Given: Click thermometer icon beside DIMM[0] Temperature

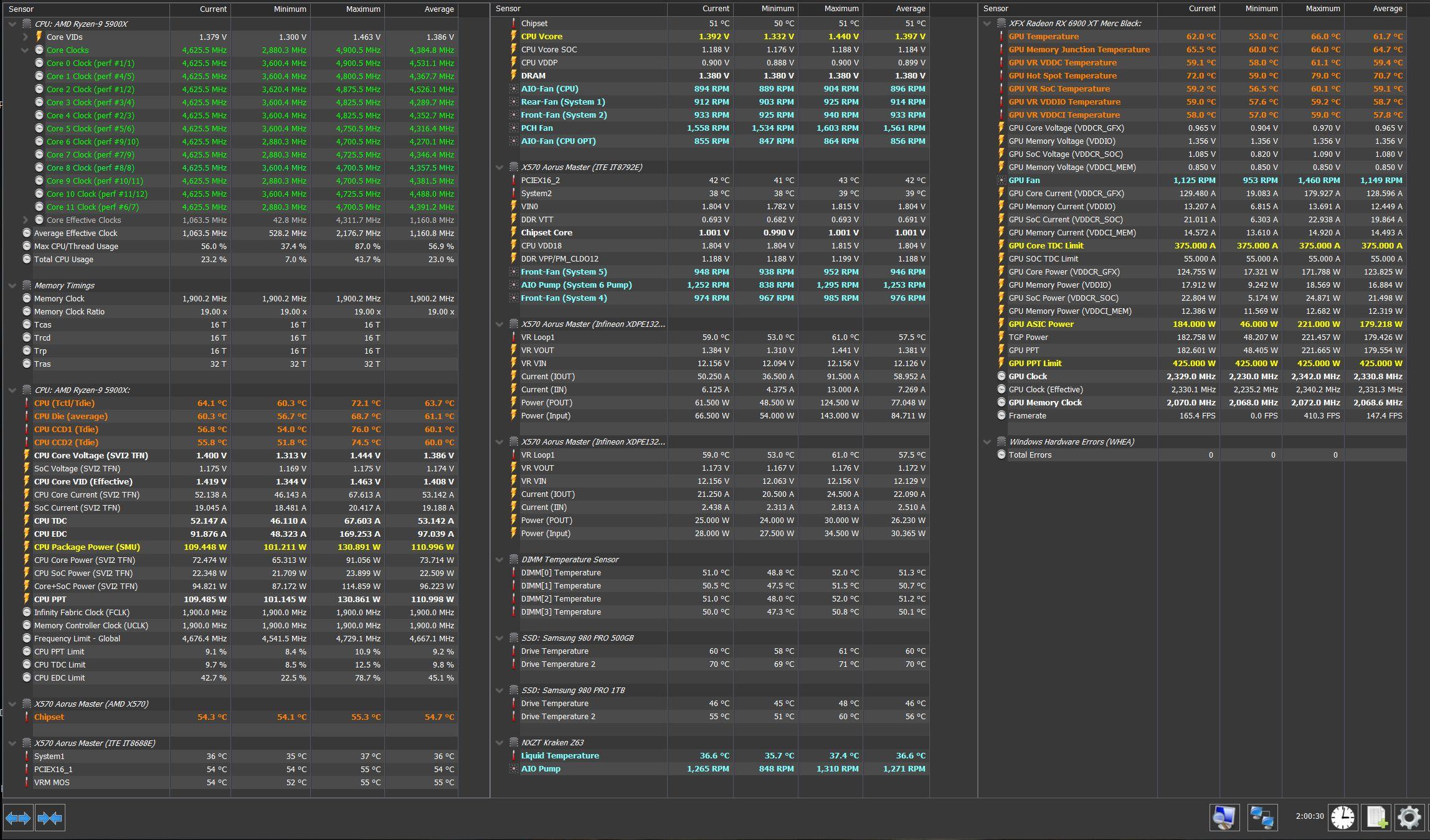Looking at the screenshot, I should [514, 572].
